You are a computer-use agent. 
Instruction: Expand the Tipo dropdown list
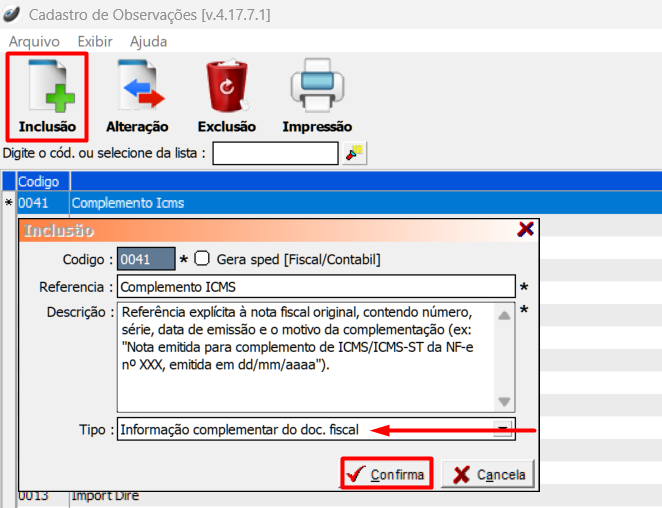click(x=504, y=430)
